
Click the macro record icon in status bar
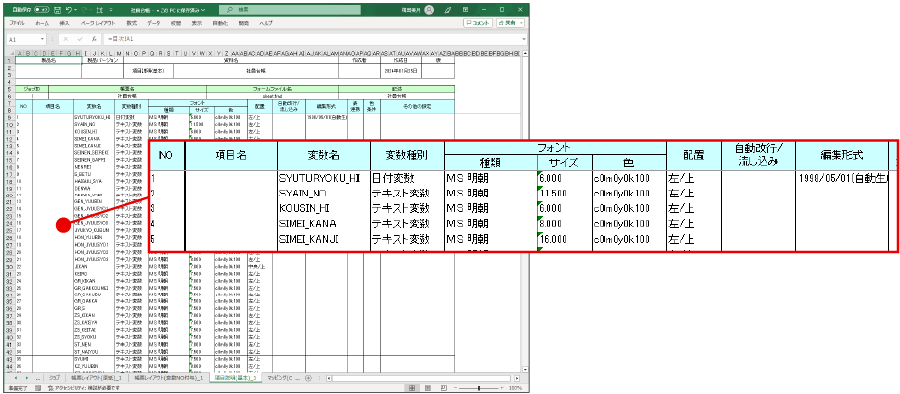pos(37,388)
